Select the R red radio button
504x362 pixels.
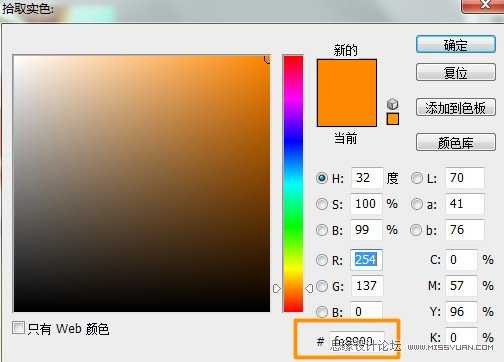pos(322,260)
